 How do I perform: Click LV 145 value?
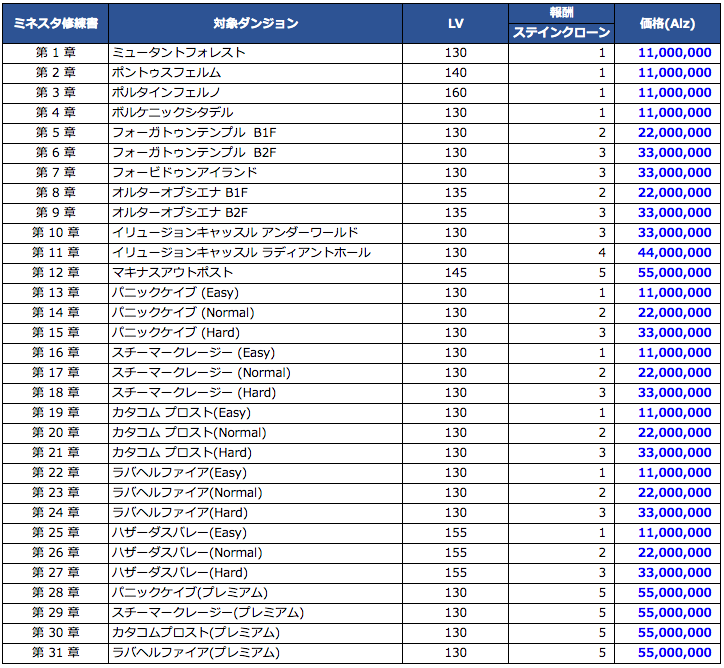(x=455, y=273)
